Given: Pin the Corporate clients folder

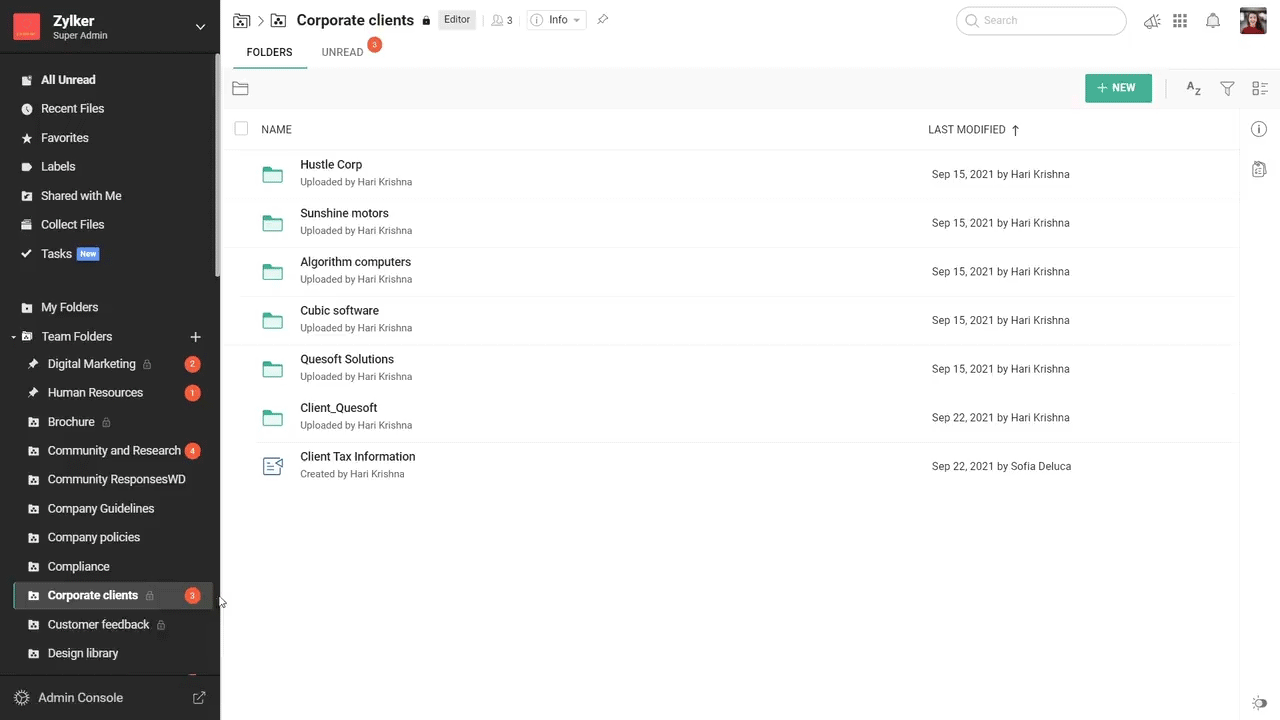Looking at the screenshot, I should tap(602, 20).
